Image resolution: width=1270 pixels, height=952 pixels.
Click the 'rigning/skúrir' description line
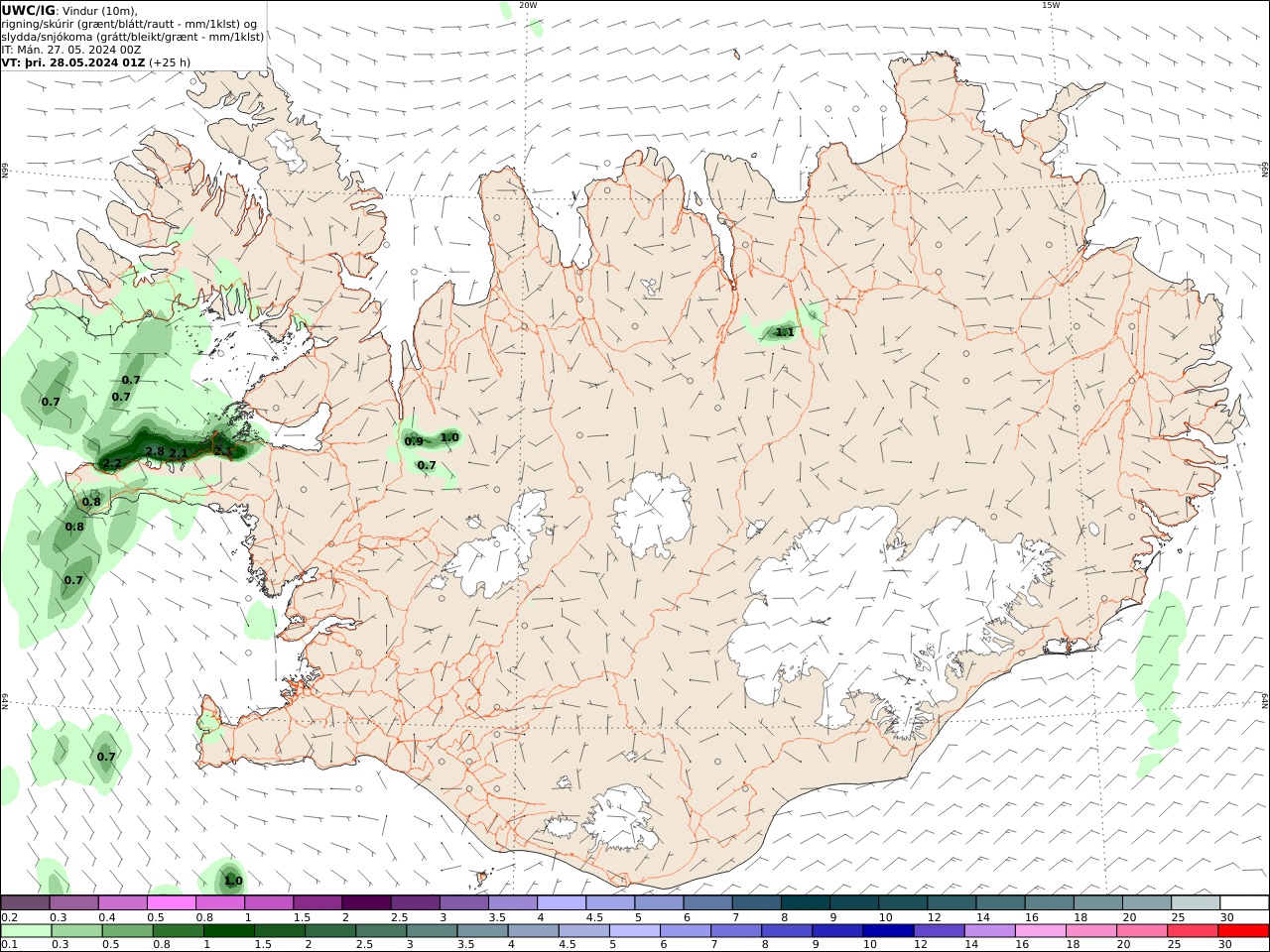coord(130,24)
